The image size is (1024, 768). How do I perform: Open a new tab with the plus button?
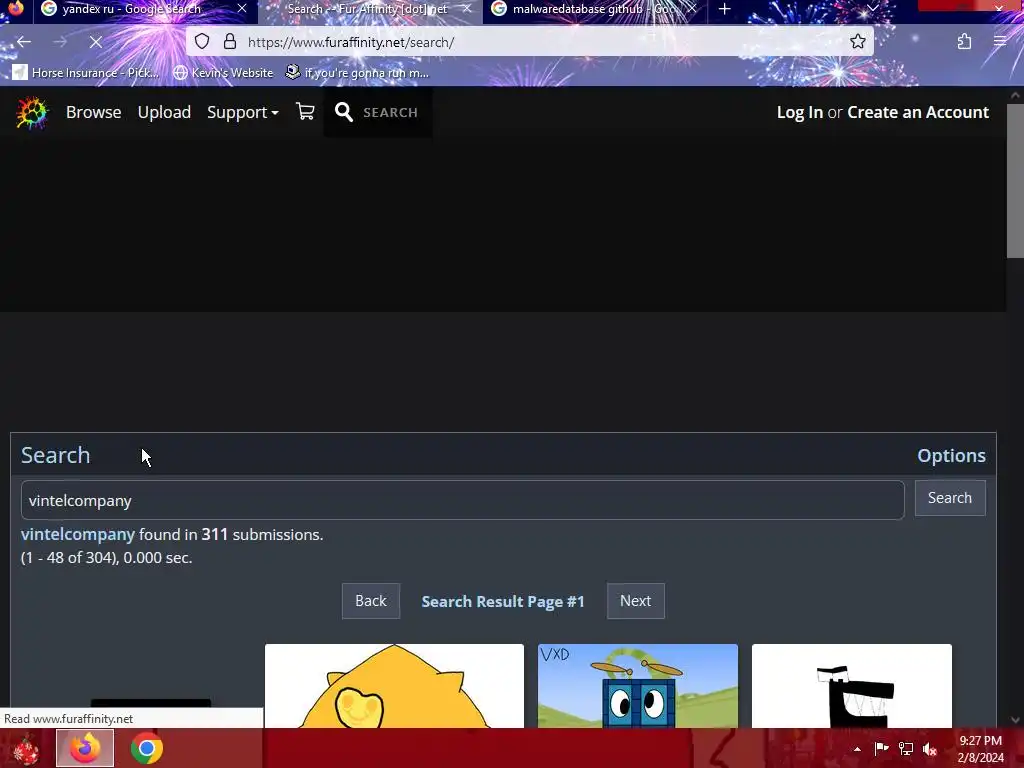click(x=724, y=9)
